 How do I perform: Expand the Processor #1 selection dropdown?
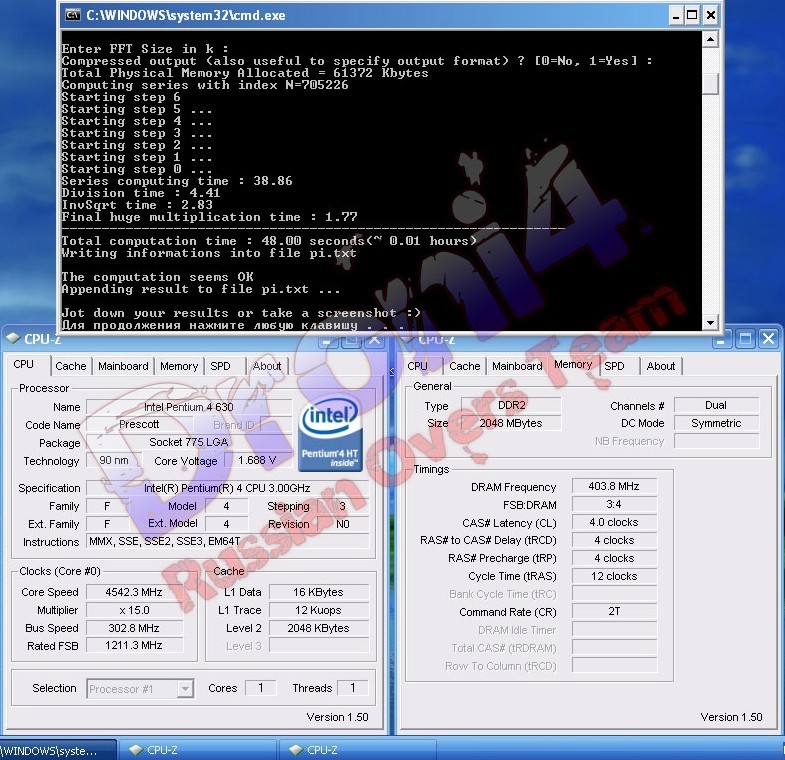pyautogui.click(x=185, y=689)
